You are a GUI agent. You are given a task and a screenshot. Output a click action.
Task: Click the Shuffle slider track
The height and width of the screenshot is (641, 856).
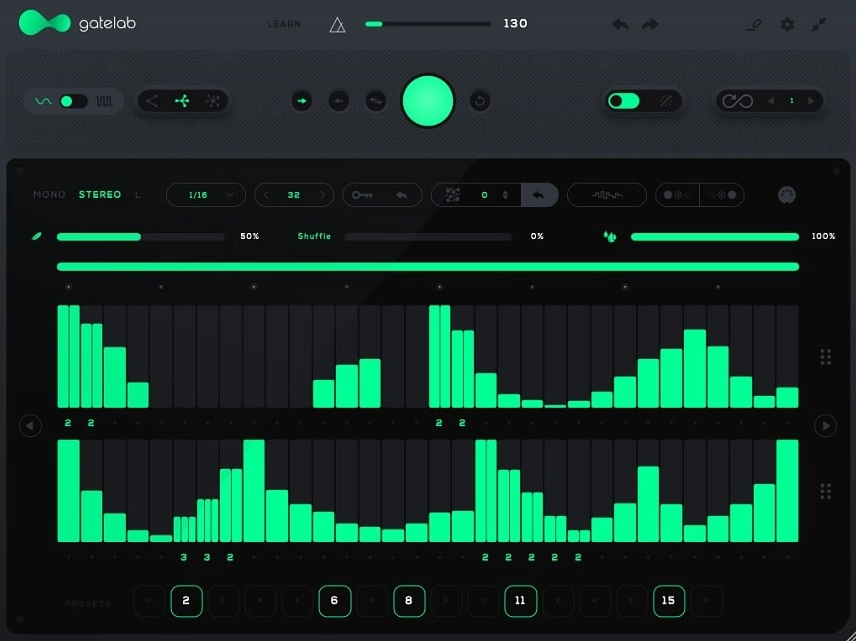coord(428,237)
